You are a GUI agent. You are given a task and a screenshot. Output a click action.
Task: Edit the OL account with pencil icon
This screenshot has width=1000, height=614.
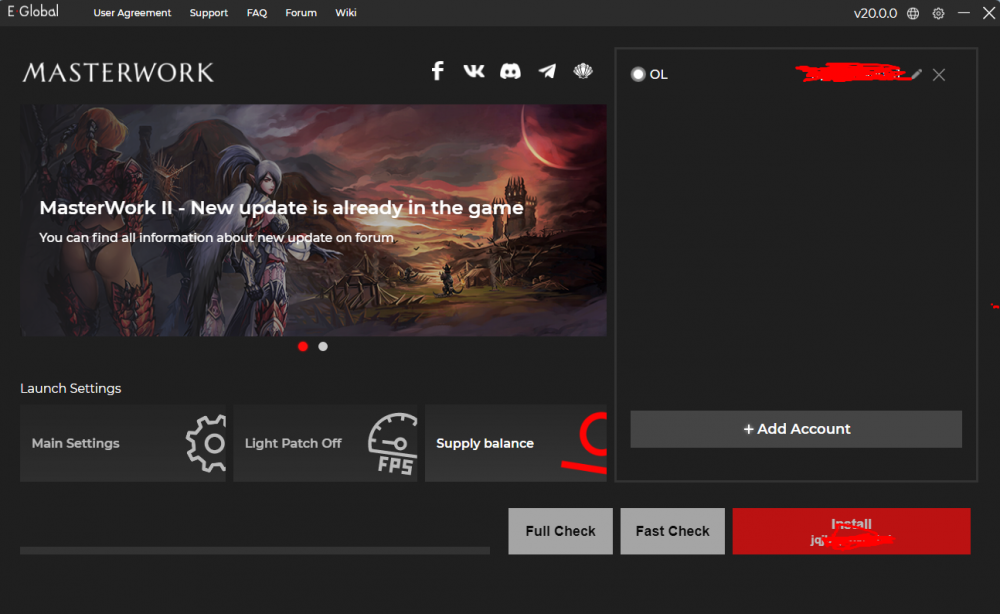point(917,75)
